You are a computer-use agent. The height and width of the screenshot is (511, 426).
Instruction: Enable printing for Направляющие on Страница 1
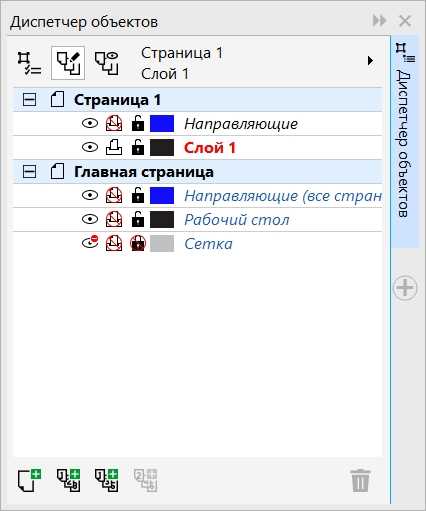[114, 124]
